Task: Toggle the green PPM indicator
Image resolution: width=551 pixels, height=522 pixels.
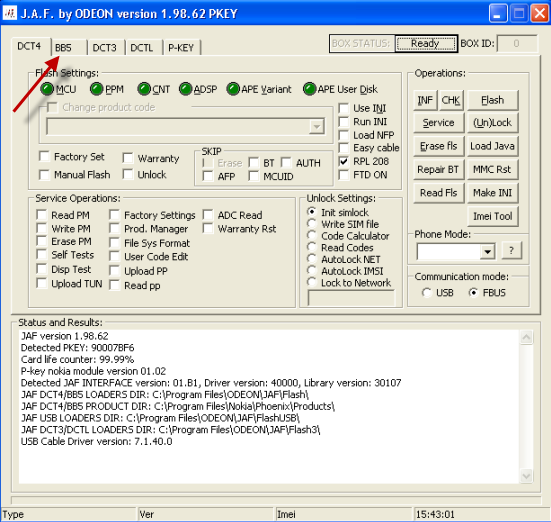Action: point(96,89)
